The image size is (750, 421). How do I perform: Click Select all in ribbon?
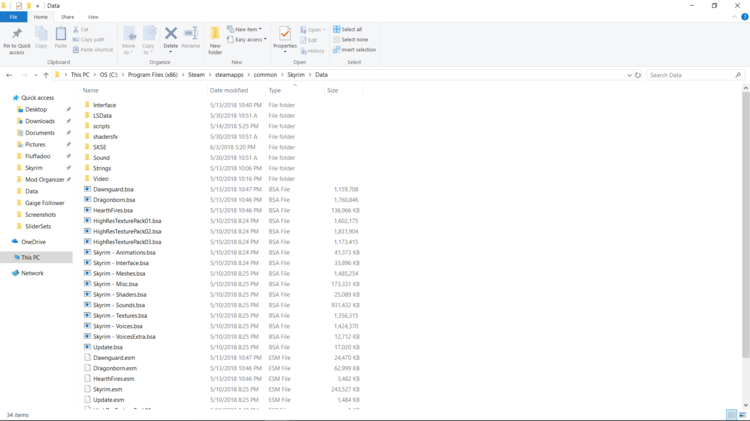347,29
